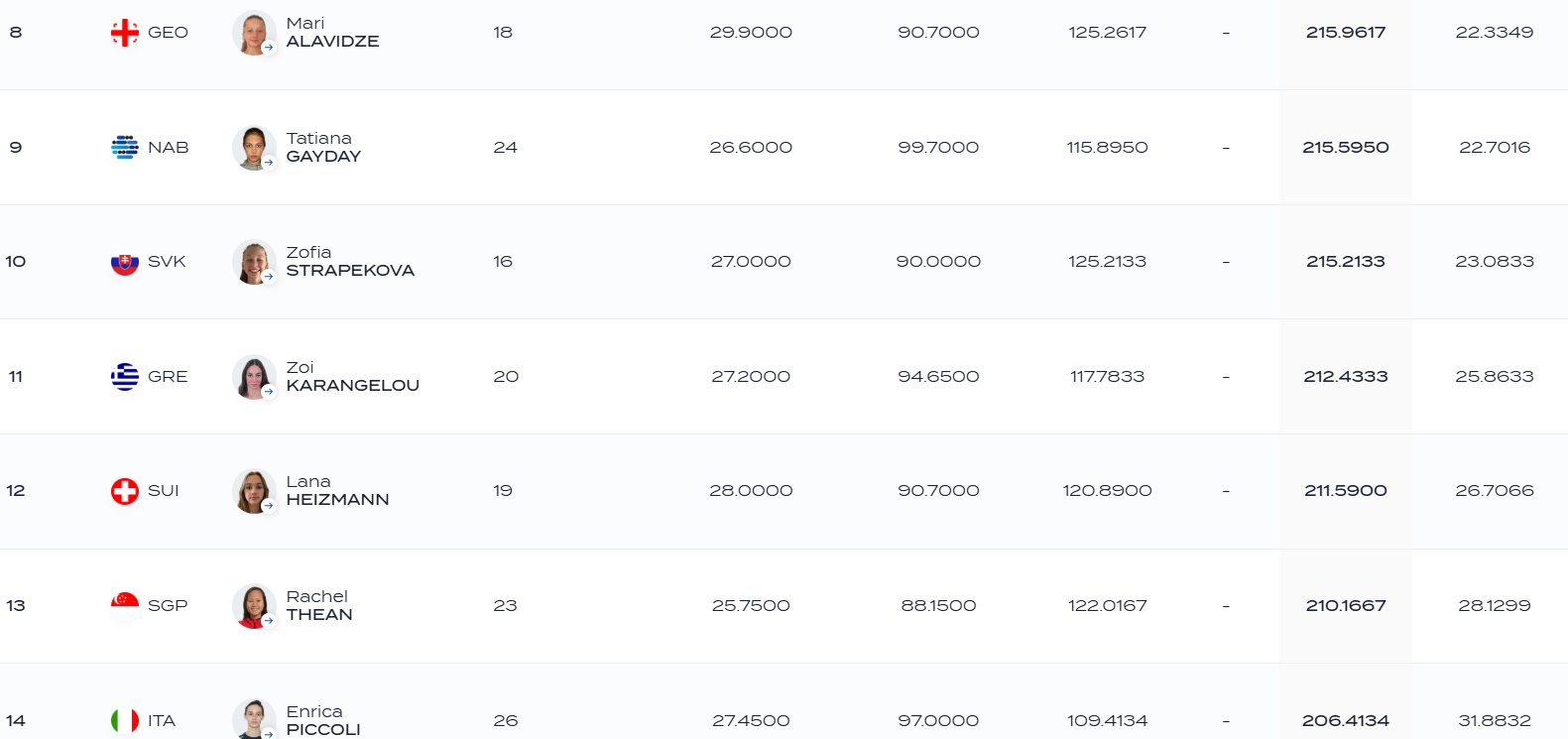Image resolution: width=1568 pixels, height=739 pixels.
Task: Open the Zofia STRAPEKOVA athlete link
Action: coord(350,262)
